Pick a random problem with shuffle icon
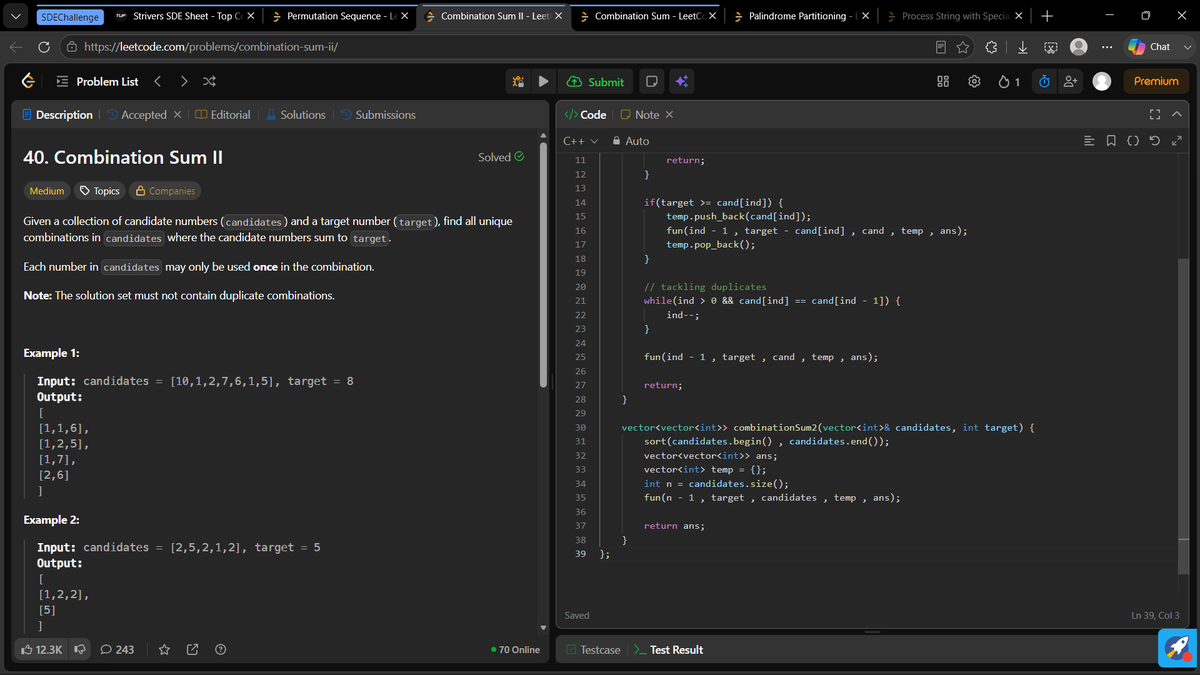This screenshot has width=1200, height=675. (x=209, y=82)
